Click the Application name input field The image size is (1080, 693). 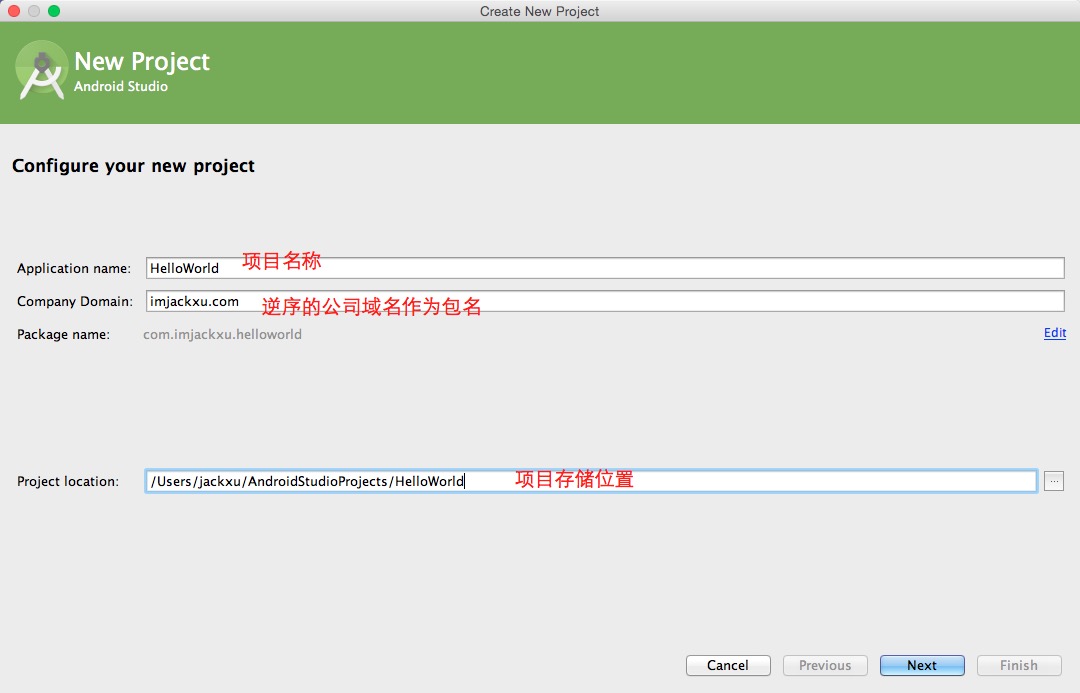pos(605,268)
